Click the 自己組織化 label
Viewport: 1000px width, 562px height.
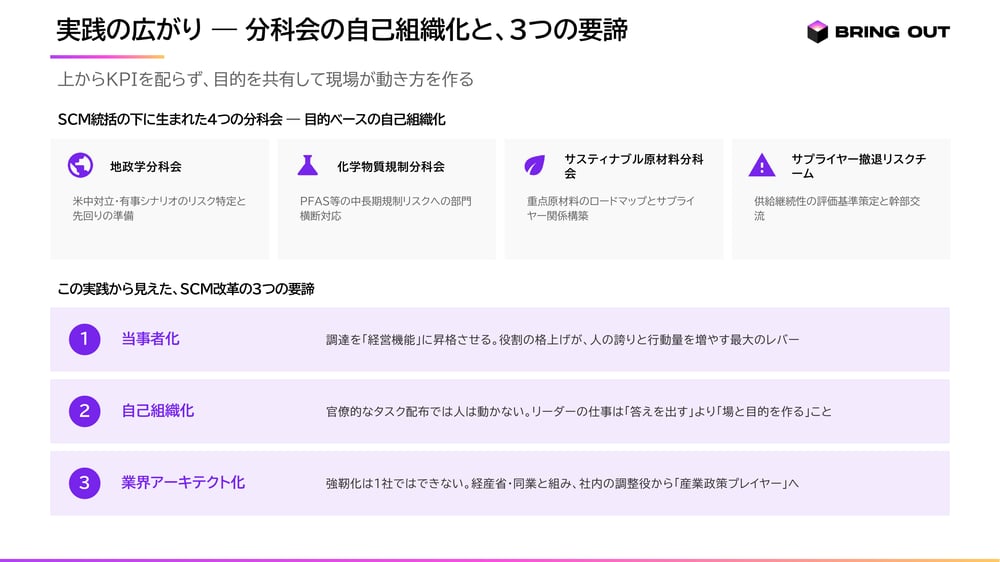click(x=158, y=411)
